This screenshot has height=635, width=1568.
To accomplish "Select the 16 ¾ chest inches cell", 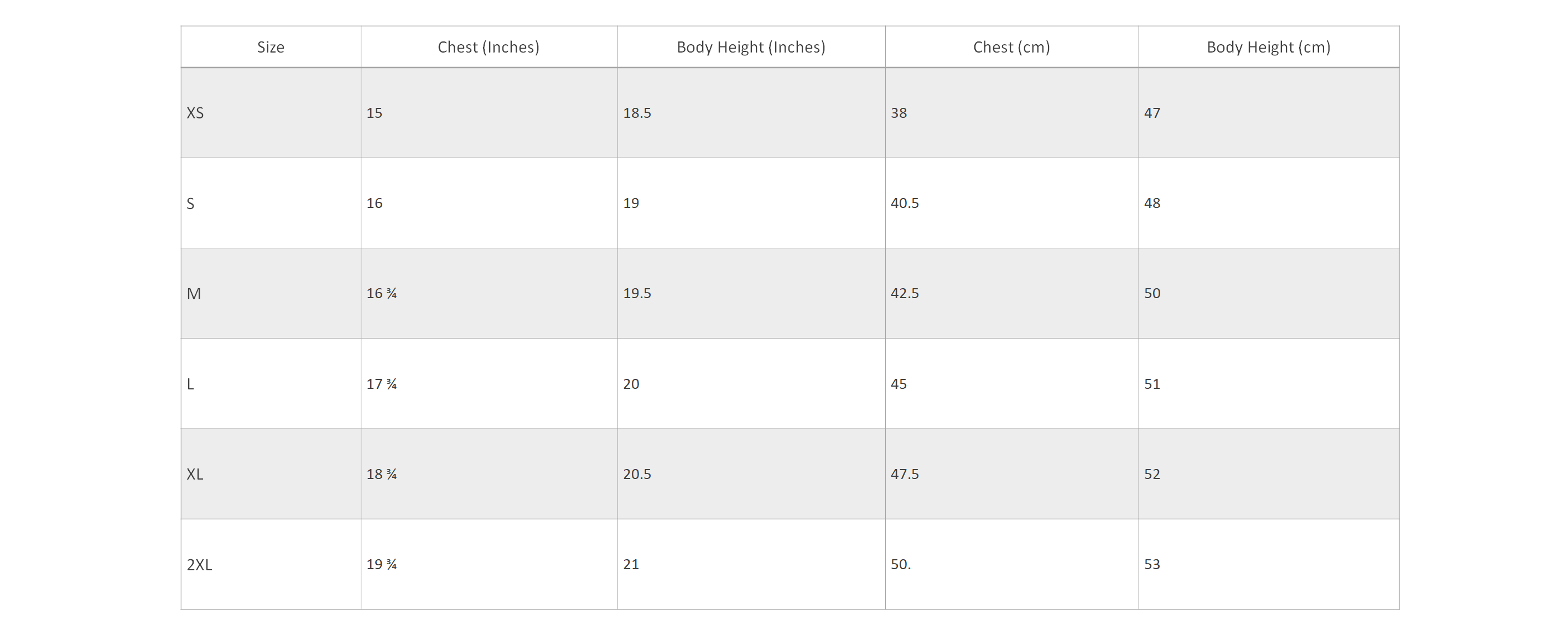I will click(x=489, y=294).
